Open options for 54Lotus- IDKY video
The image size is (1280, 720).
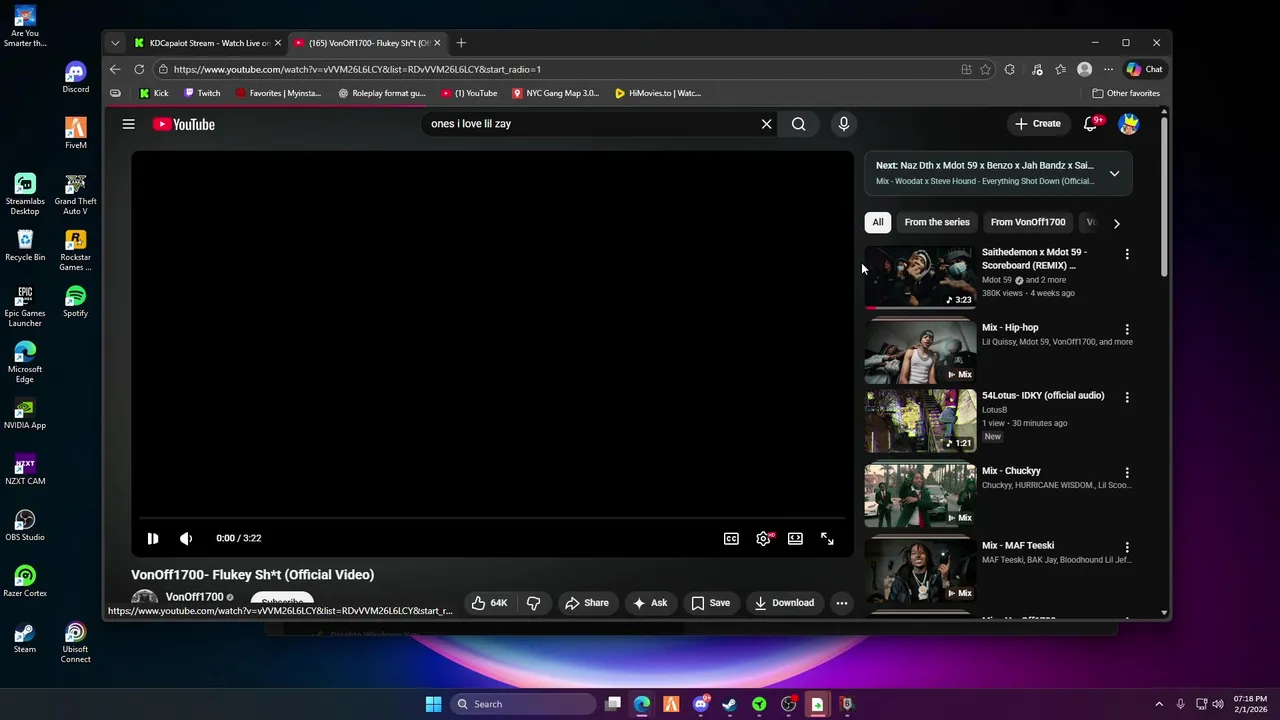pyautogui.click(x=1127, y=397)
